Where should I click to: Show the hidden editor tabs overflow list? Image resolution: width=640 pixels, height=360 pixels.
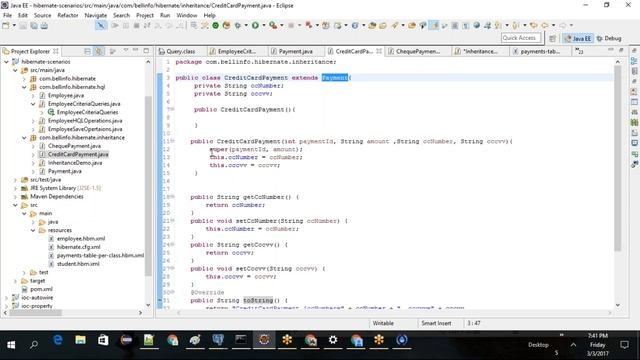(x=579, y=51)
